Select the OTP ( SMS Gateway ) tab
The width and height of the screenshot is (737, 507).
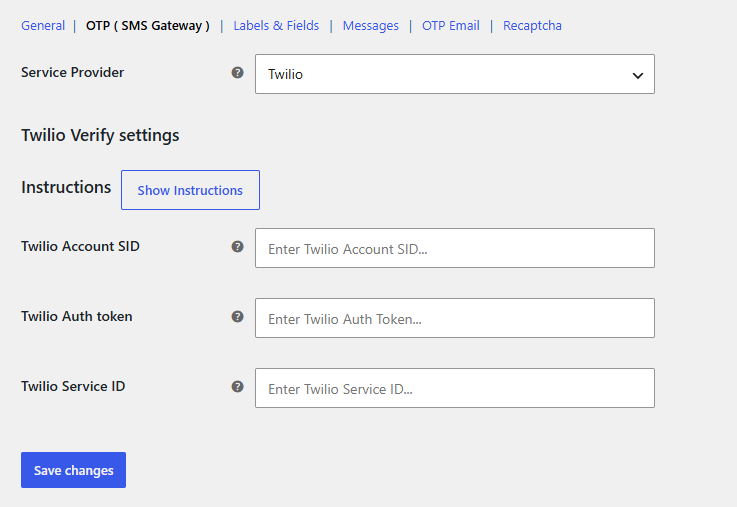(x=148, y=25)
